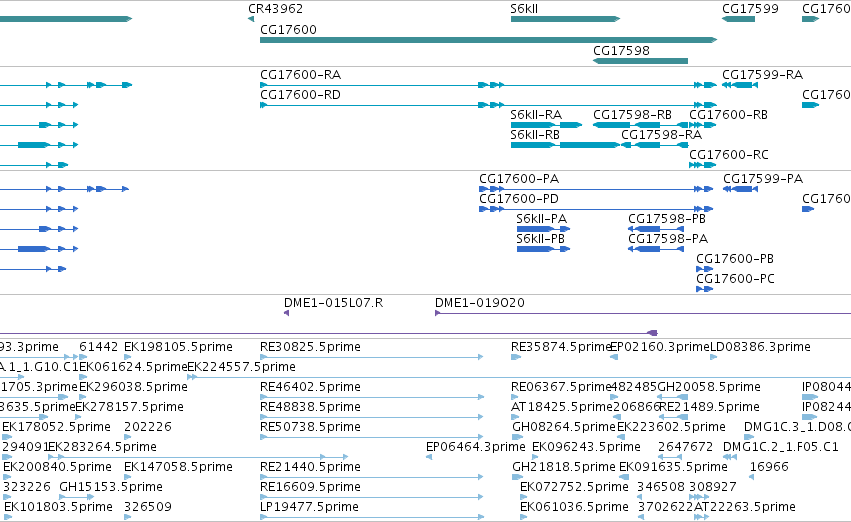The height and width of the screenshot is (522, 851).
Task: Select the DME1-019O20 clone label
Action: (480, 303)
